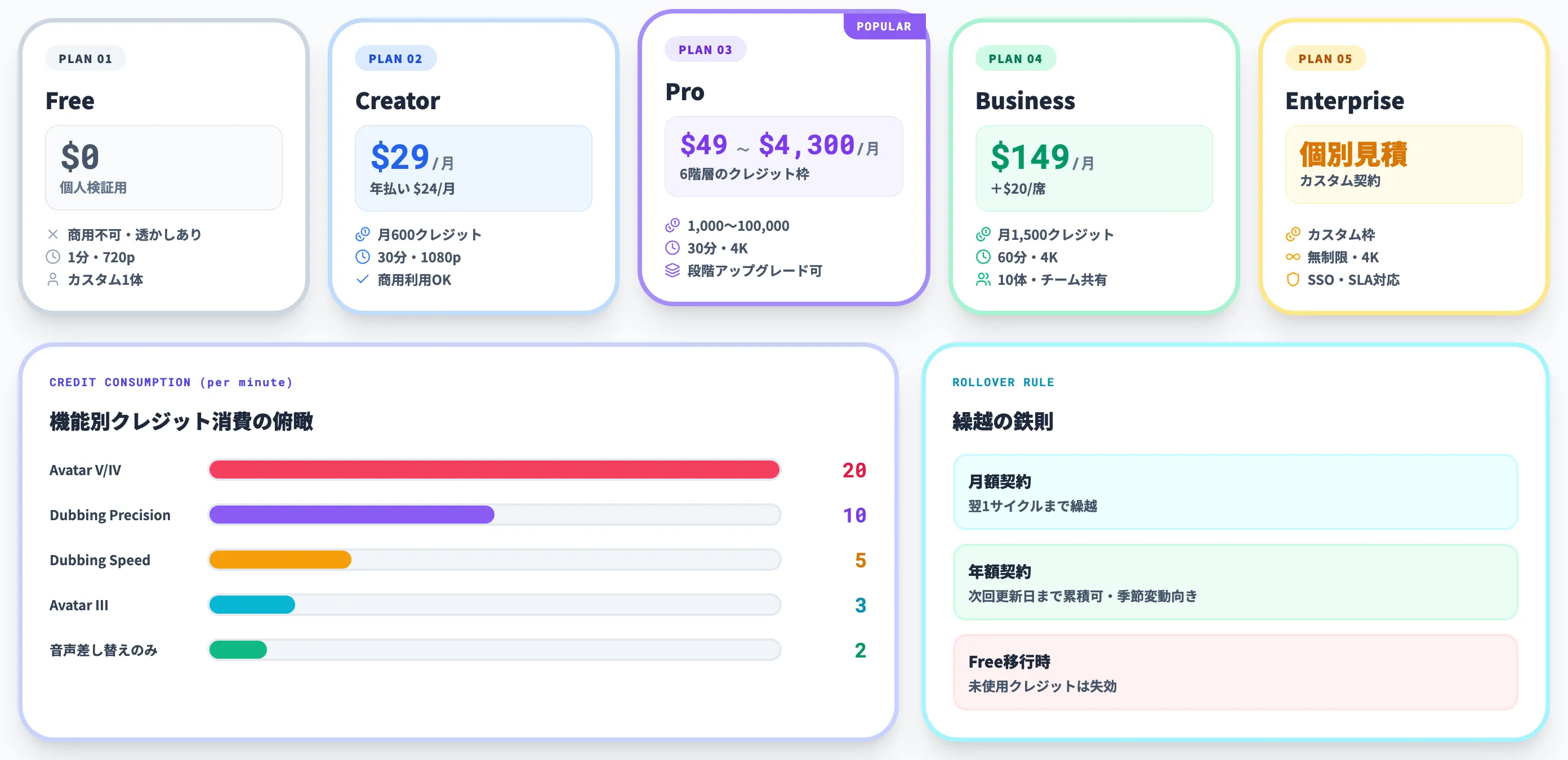Click the $29/月 Creator price box
The image size is (1568, 760).
coord(474,168)
